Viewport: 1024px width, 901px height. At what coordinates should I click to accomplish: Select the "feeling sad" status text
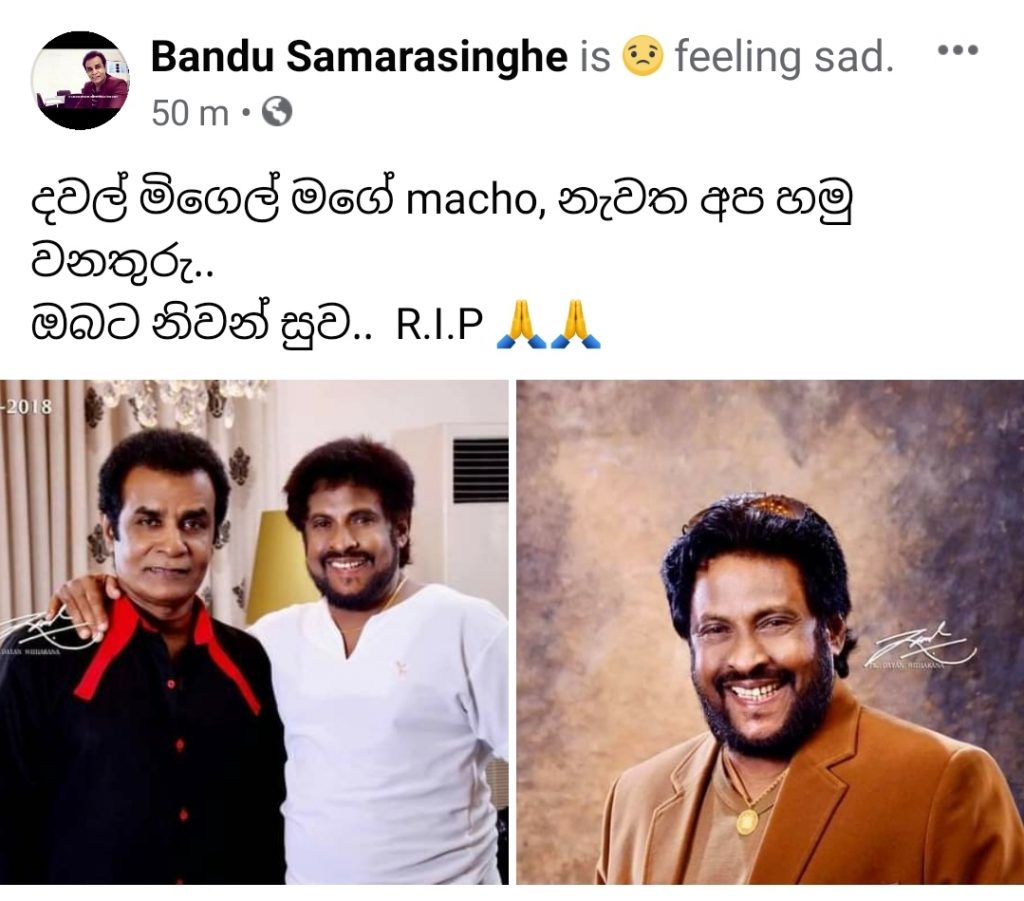(784, 57)
